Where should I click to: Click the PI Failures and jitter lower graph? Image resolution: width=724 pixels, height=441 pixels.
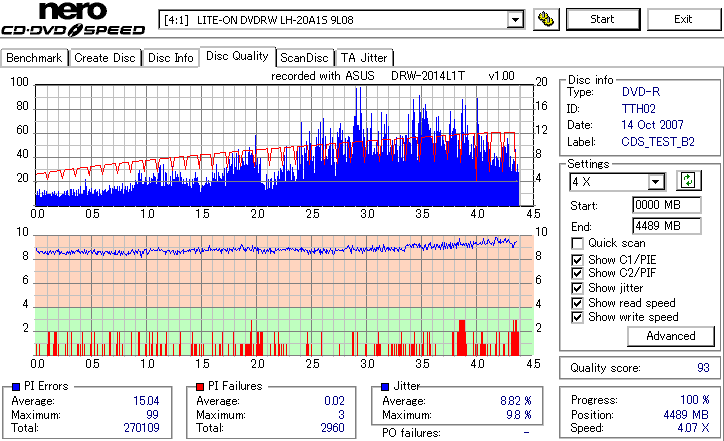point(284,296)
